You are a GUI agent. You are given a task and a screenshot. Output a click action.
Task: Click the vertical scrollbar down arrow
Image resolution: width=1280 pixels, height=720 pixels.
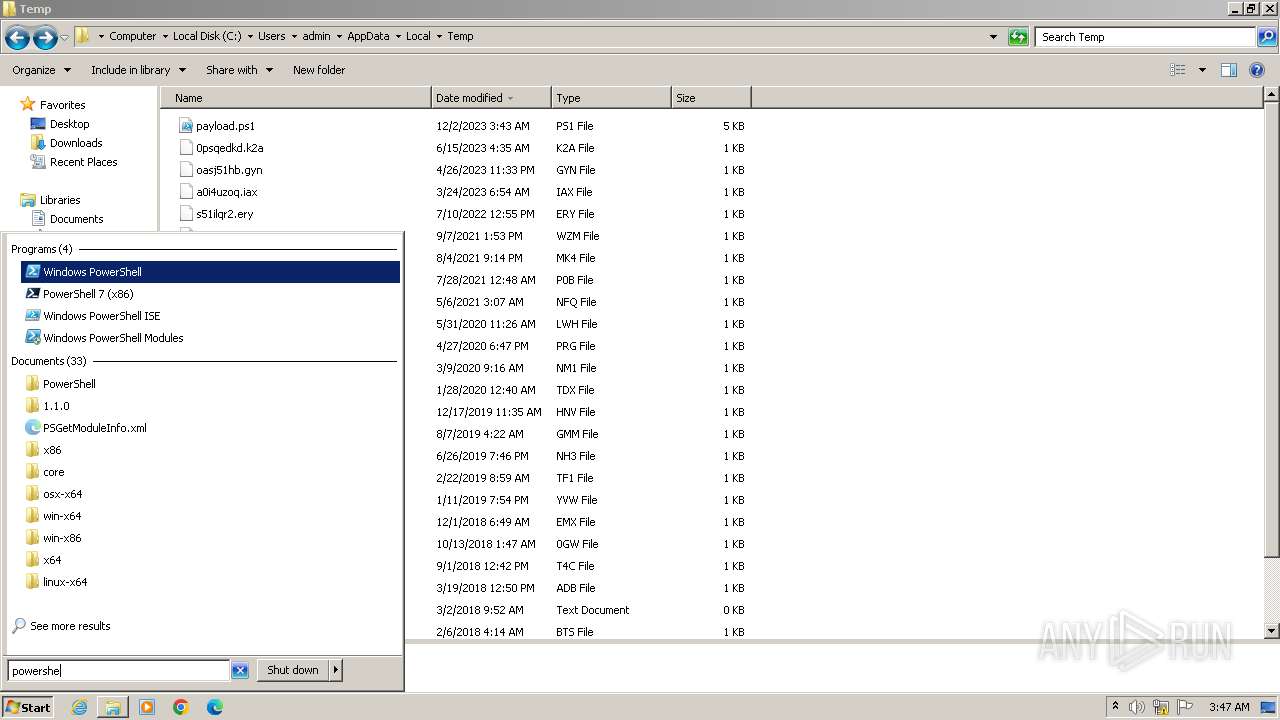(x=1272, y=631)
